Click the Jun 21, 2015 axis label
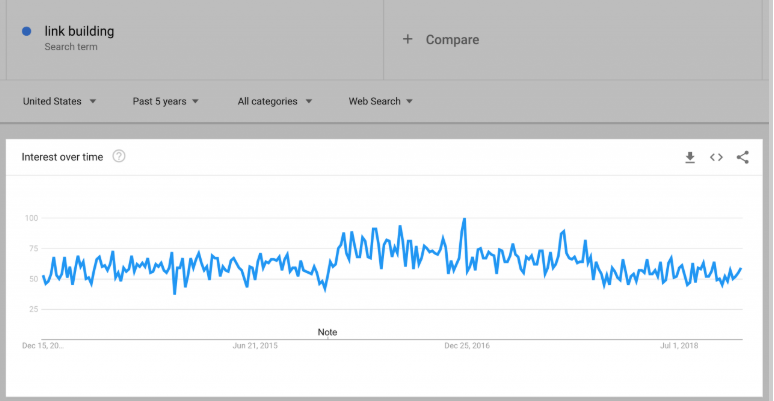The width and height of the screenshot is (774, 401). coord(255,345)
